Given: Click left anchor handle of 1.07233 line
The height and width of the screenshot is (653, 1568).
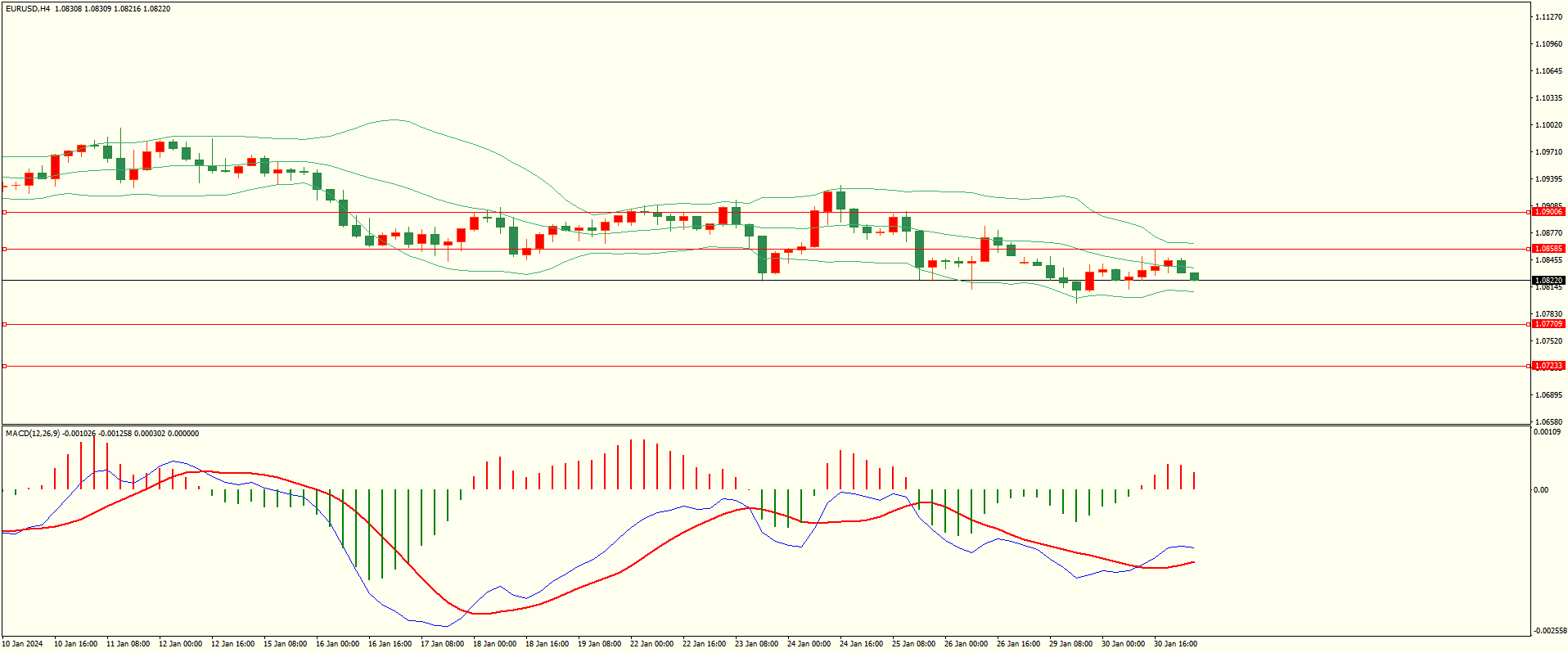Looking at the screenshot, I should coord(4,366).
